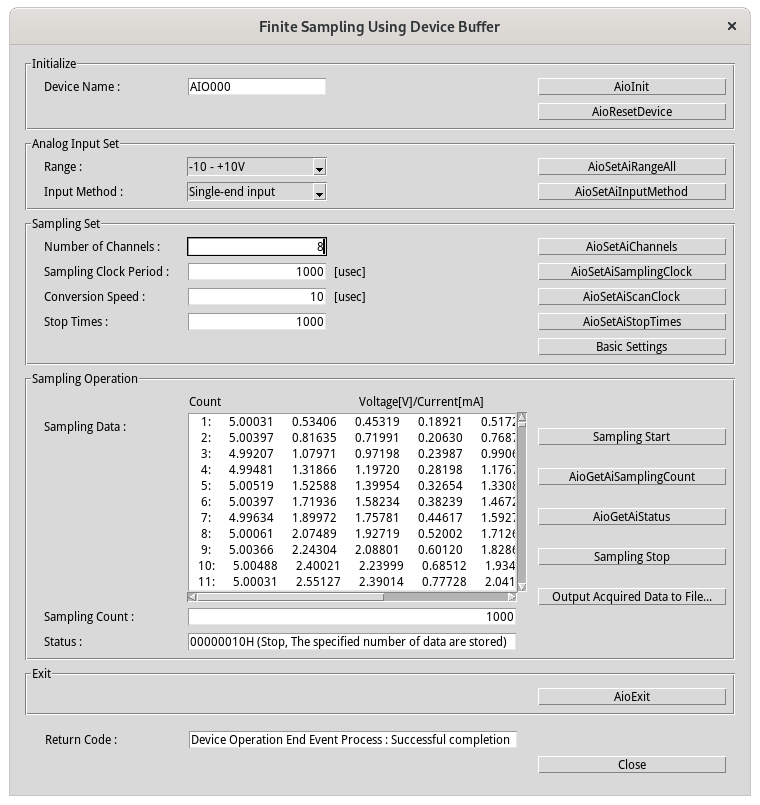This screenshot has height=805, width=760.
Task: Click the Number of Channels field
Action: click(256, 247)
